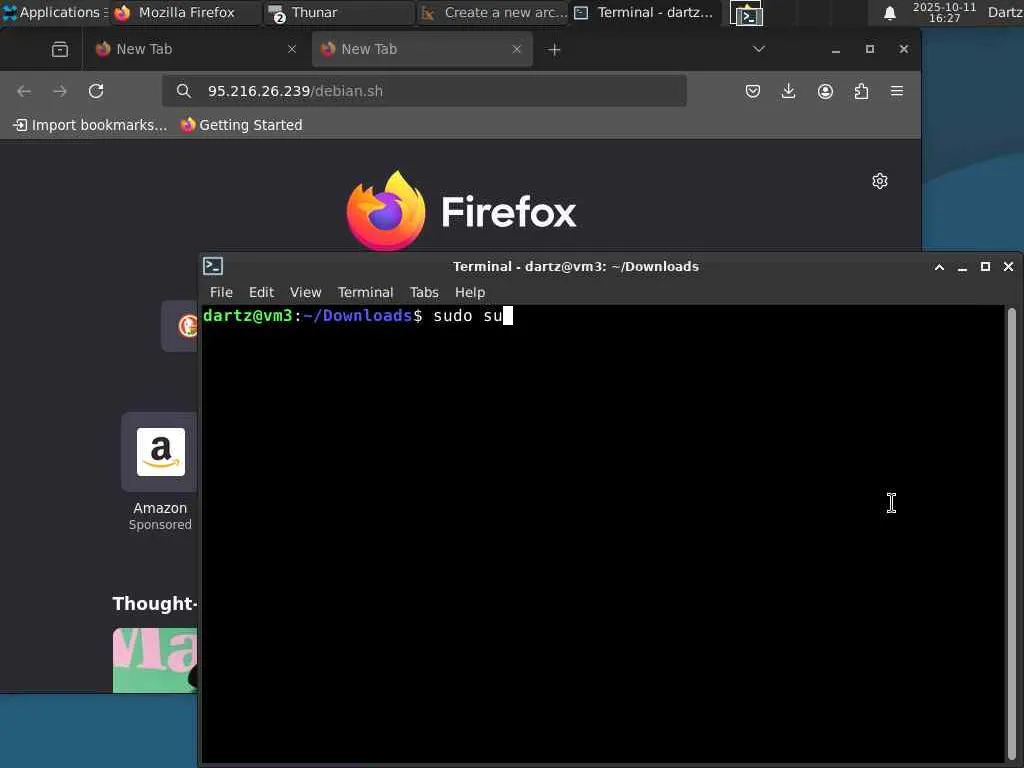Screen dimensions: 1024x768
Task: Roll up the terminal window with the up arrow
Action: tap(939, 267)
